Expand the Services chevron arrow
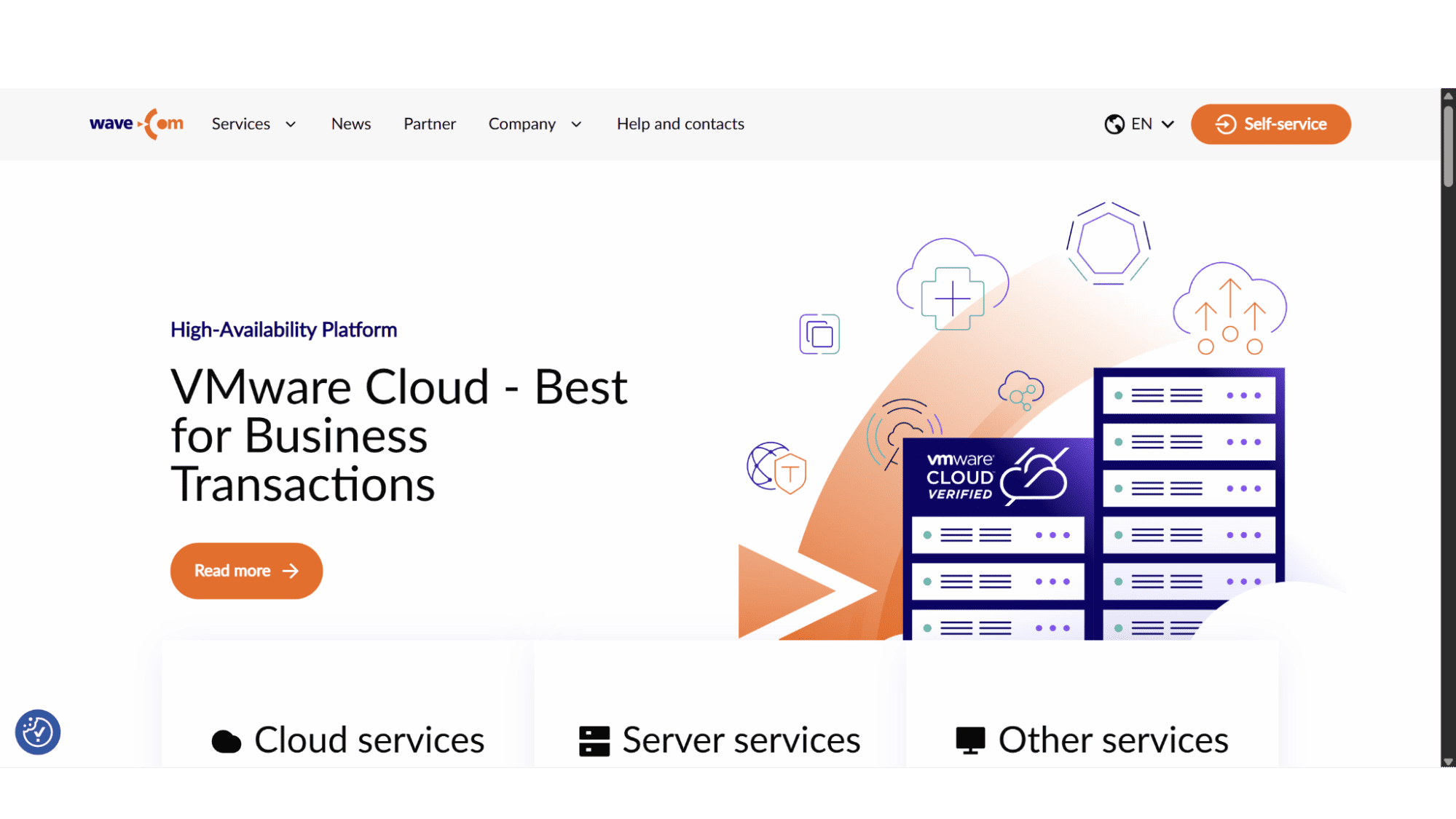Screen dimensions: 1456x819 point(291,124)
